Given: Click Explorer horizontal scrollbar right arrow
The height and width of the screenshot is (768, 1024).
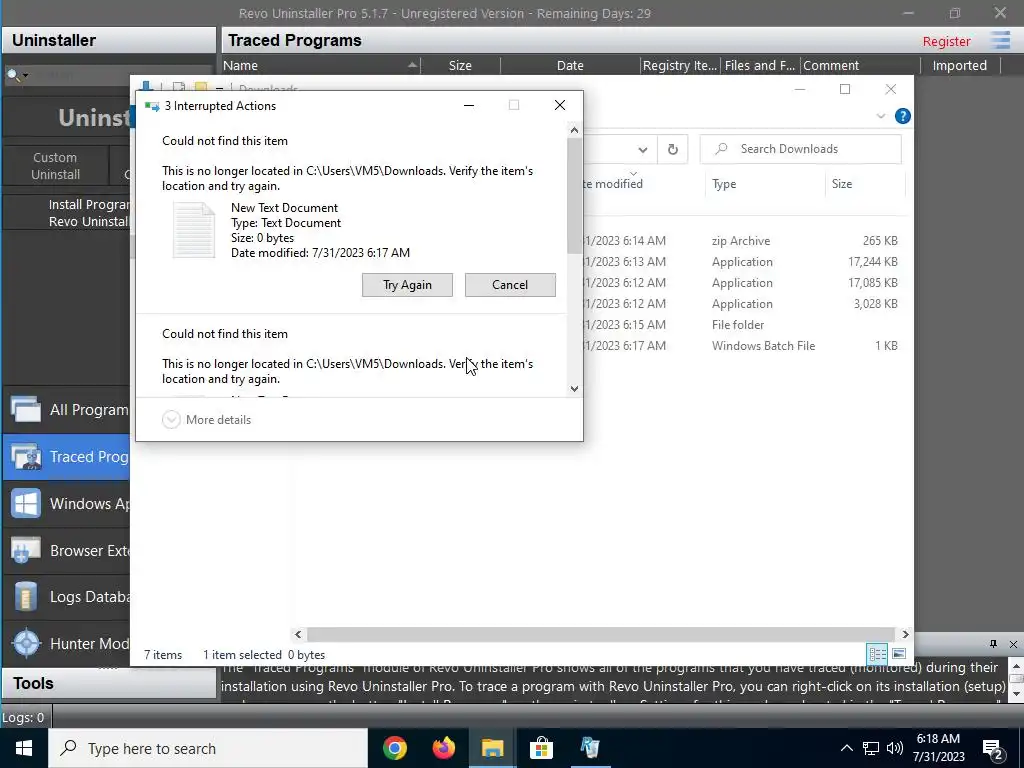Looking at the screenshot, I should point(905,634).
